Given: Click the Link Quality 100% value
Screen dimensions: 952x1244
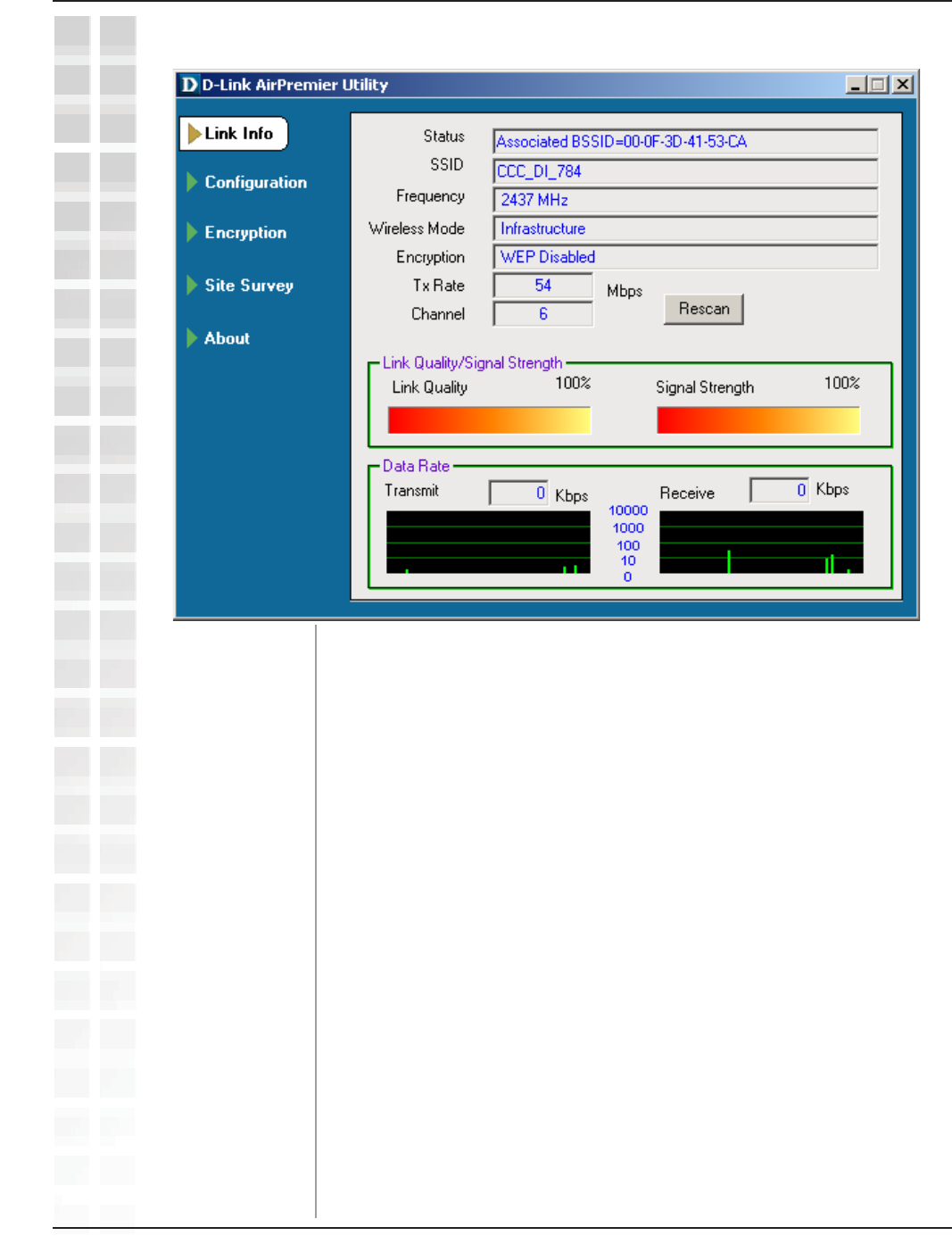Looking at the screenshot, I should pos(573,383).
